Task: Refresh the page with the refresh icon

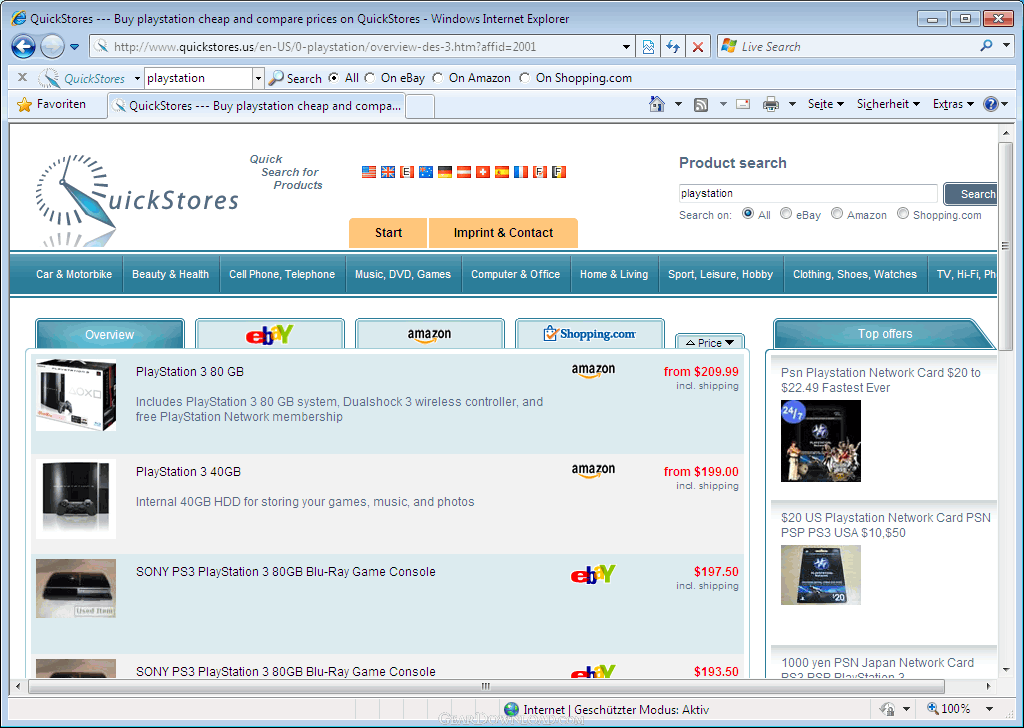Action: (x=673, y=47)
